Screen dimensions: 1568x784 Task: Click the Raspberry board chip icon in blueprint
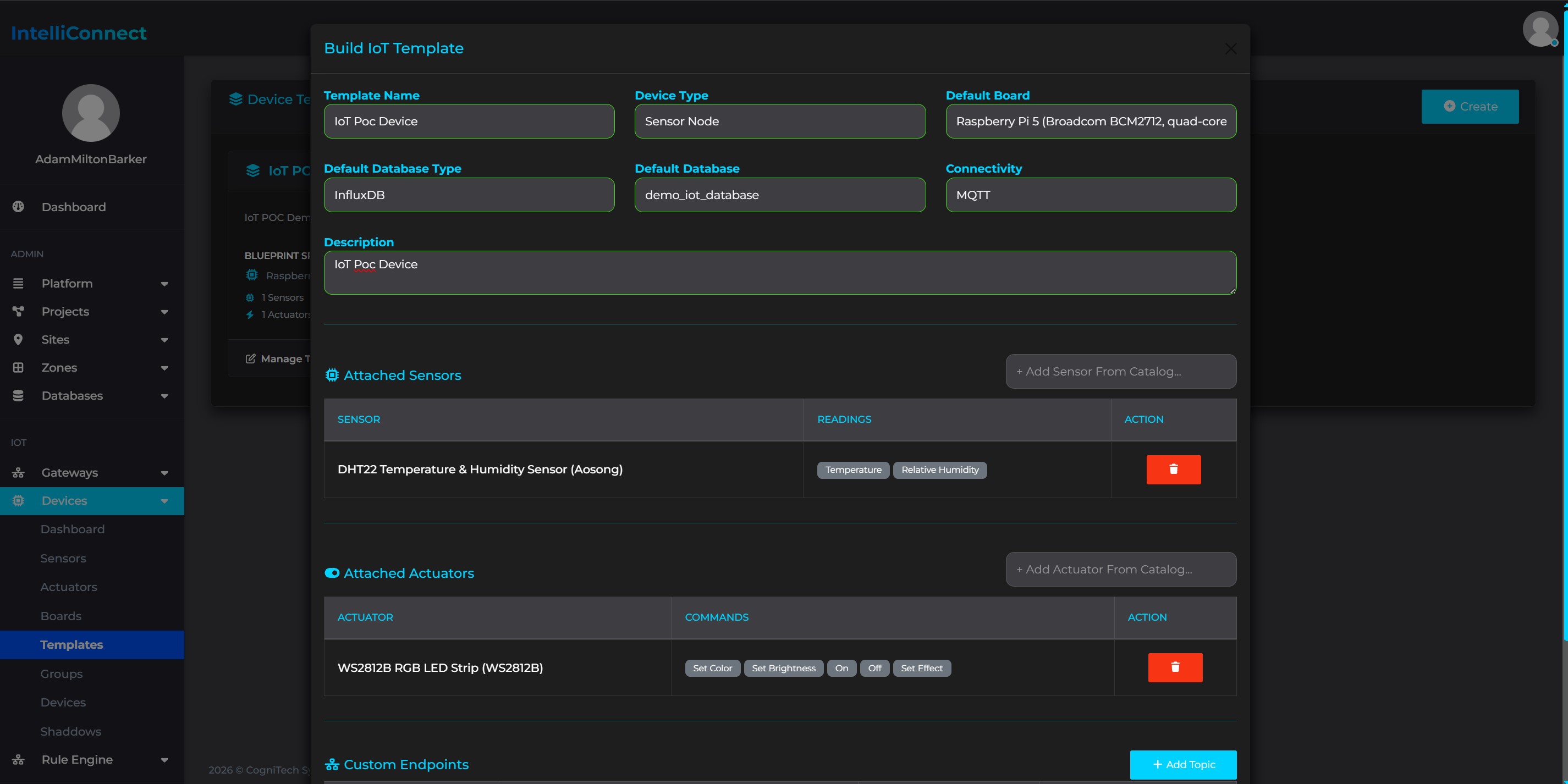[x=251, y=275]
